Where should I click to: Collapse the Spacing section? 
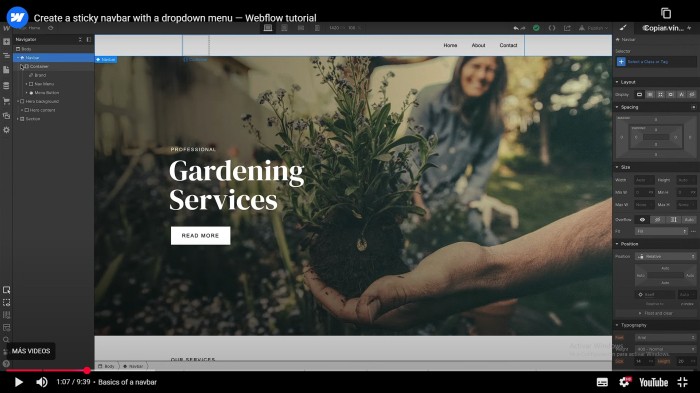pyautogui.click(x=617, y=107)
